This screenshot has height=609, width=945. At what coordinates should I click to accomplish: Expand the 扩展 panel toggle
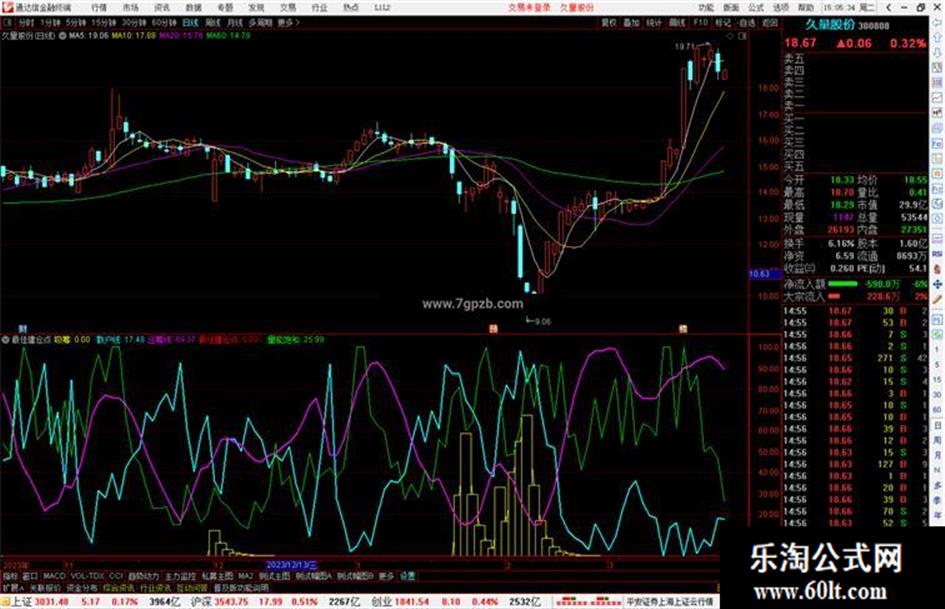[12, 587]
